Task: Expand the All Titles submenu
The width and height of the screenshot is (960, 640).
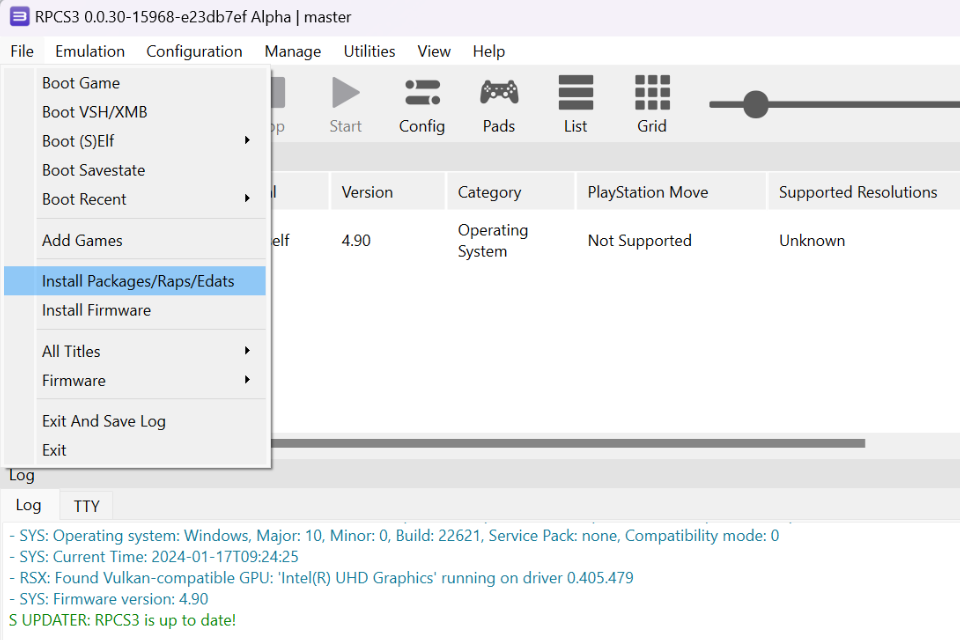Action: pos(135,352)
